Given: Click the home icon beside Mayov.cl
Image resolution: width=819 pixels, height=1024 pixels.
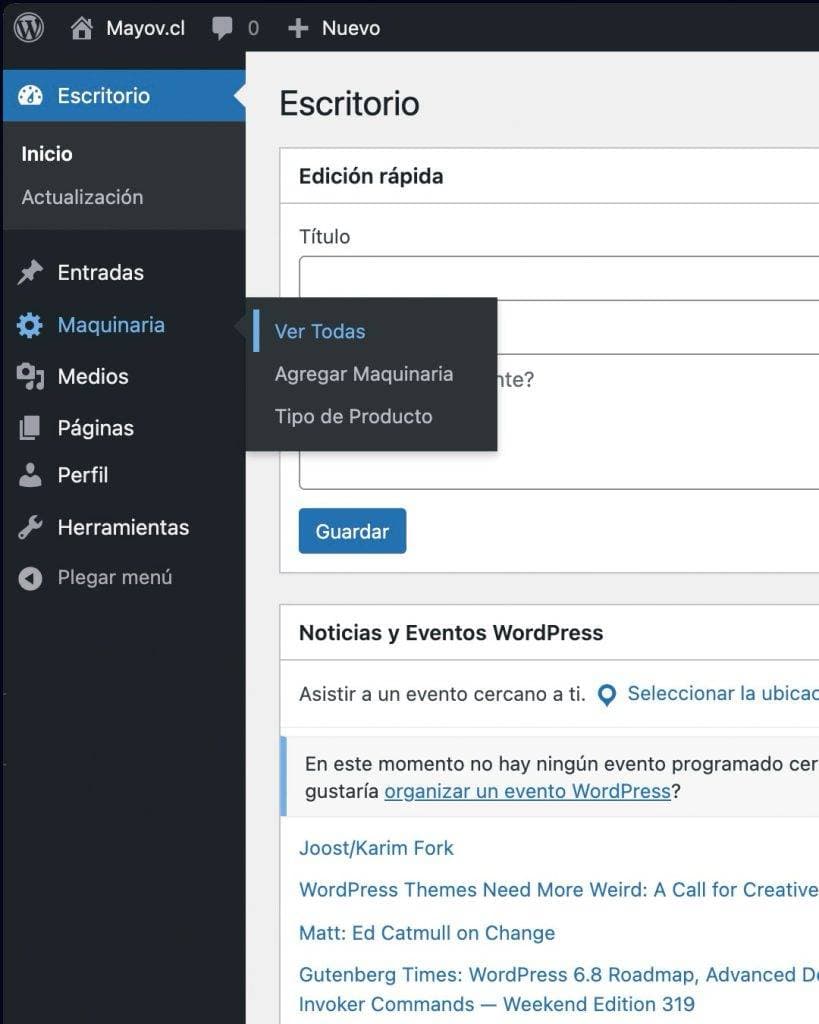Looking at the screenshot, I should tap(82, 28).
